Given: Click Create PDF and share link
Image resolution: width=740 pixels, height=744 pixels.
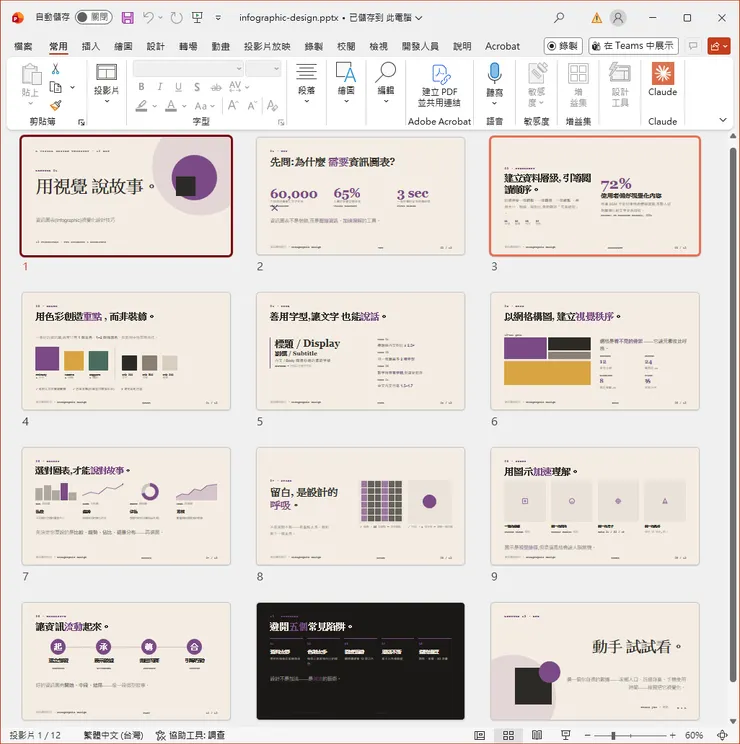Looking at the screenshot, I should coord(439,84).
